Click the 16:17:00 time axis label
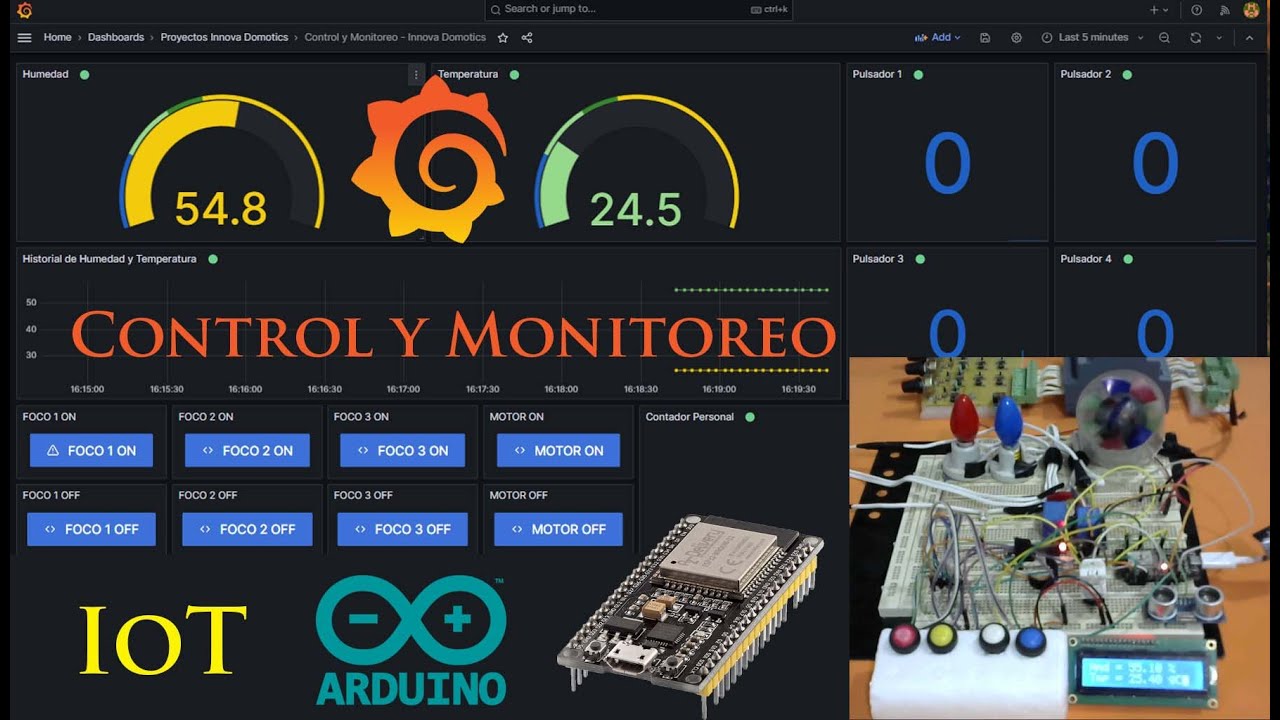 pos(403,389)
